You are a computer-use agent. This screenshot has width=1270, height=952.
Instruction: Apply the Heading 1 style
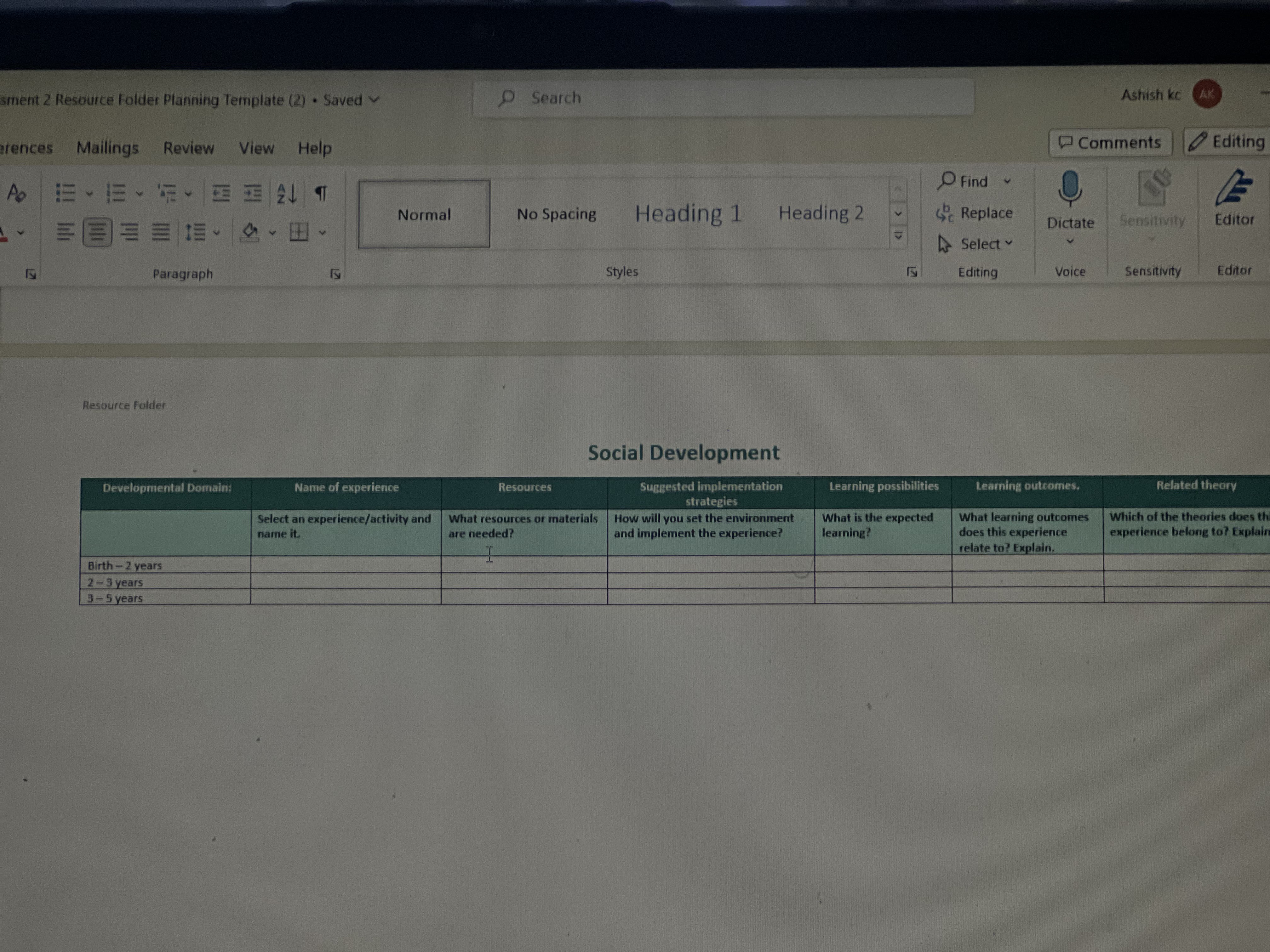tap(688, 213)
